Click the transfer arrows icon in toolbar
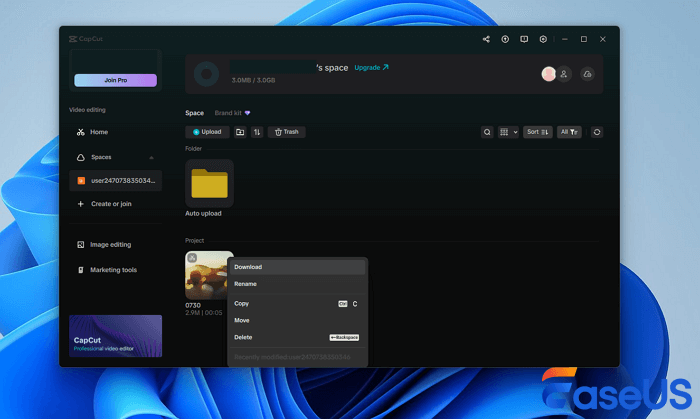This screenshot has height=419, width=700. pos(257,132)
